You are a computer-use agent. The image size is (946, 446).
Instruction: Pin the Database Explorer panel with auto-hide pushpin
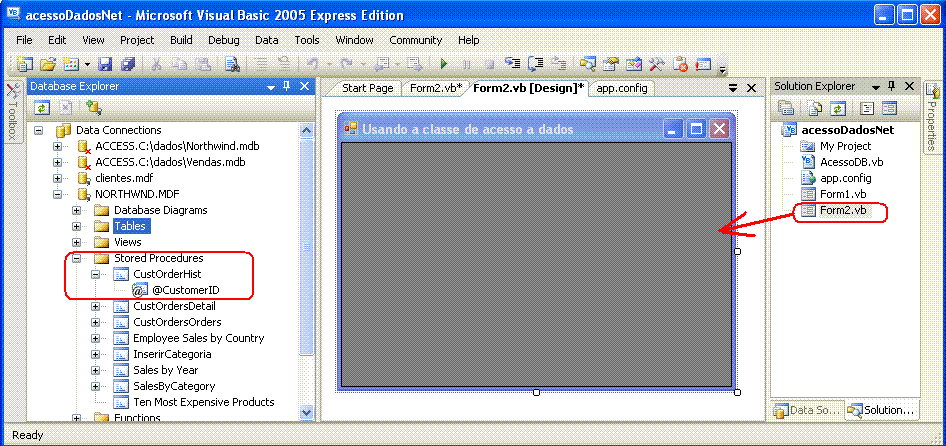[x=287, y=86]
